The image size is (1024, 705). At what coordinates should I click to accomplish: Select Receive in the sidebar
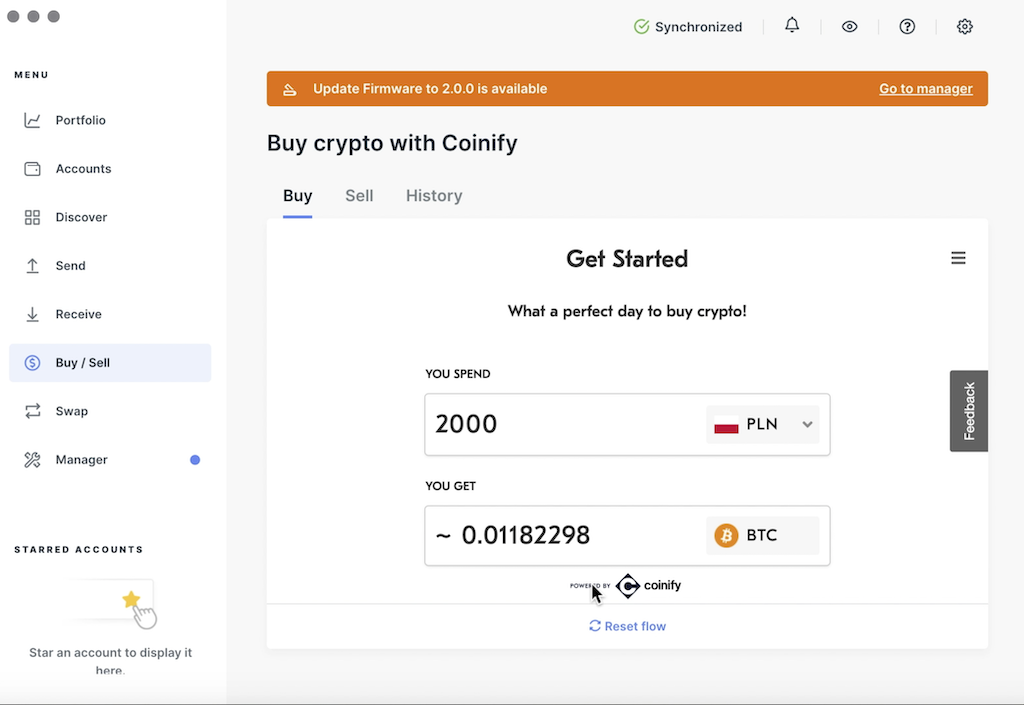pyautogui.click(x=110, y=314)
